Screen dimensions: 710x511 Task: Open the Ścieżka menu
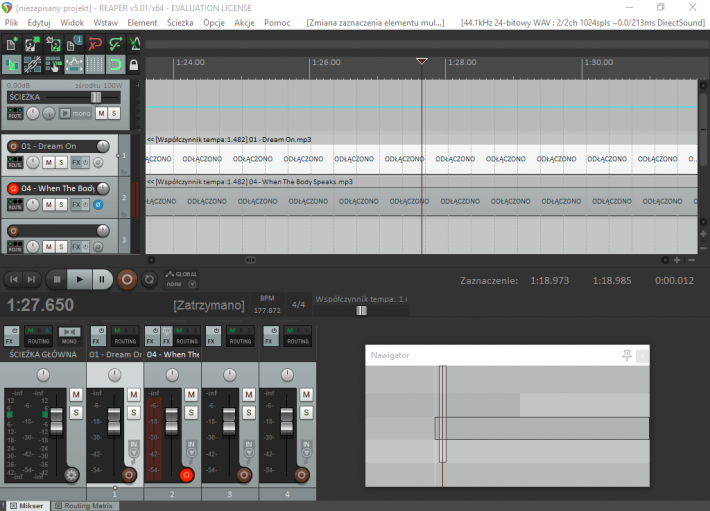click(x=180, y=23)
